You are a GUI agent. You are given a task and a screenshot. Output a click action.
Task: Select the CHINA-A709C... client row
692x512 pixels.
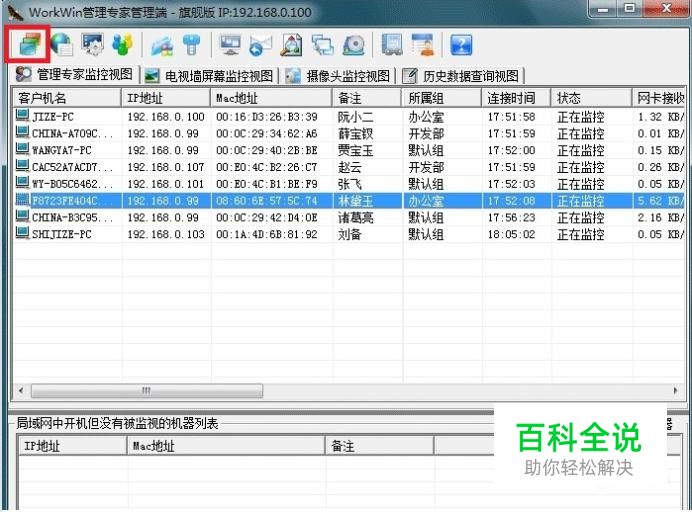(x=349, y=134)
